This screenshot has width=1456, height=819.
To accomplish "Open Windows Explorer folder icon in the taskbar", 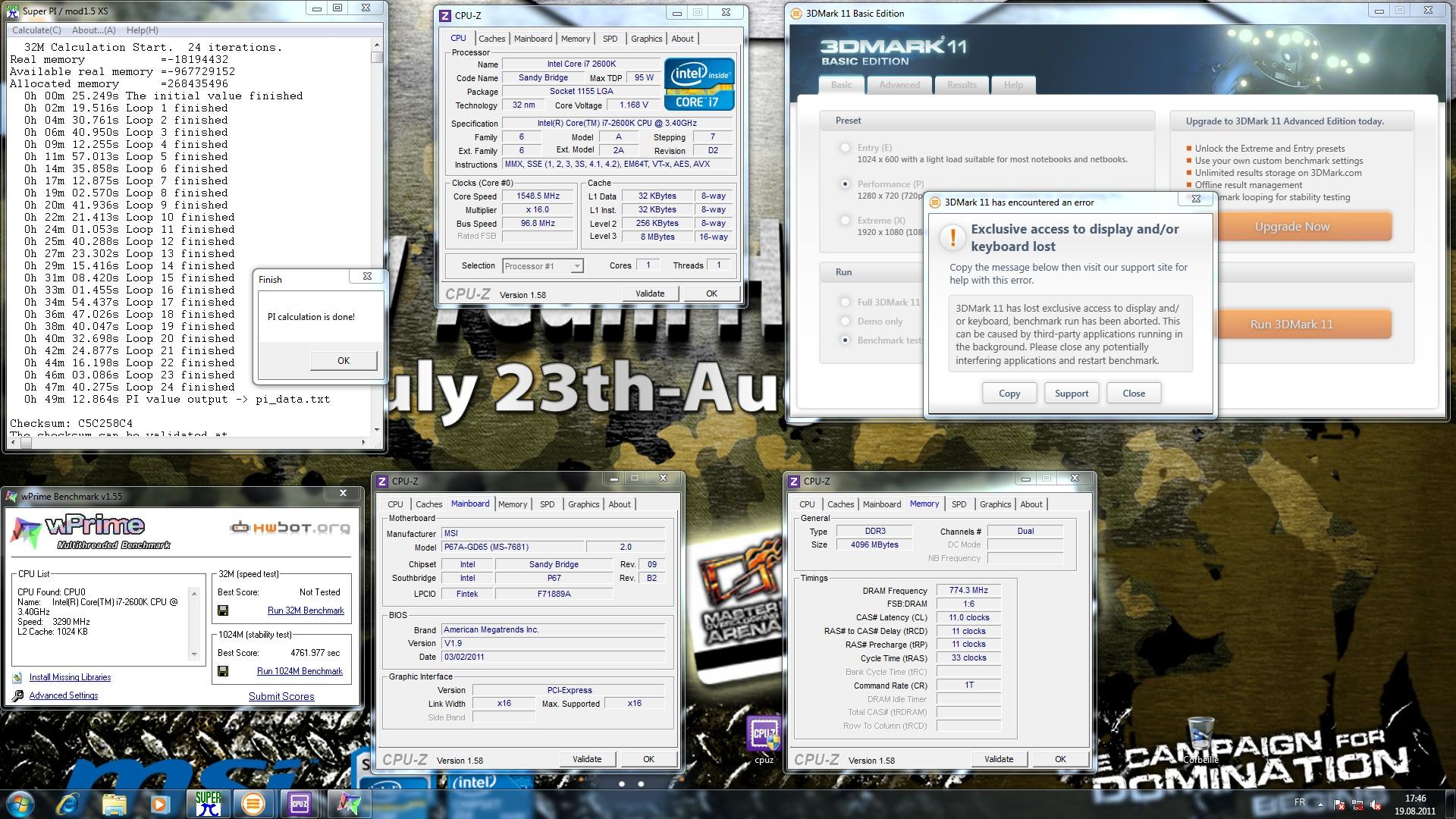I will click(x=115, y=803).
